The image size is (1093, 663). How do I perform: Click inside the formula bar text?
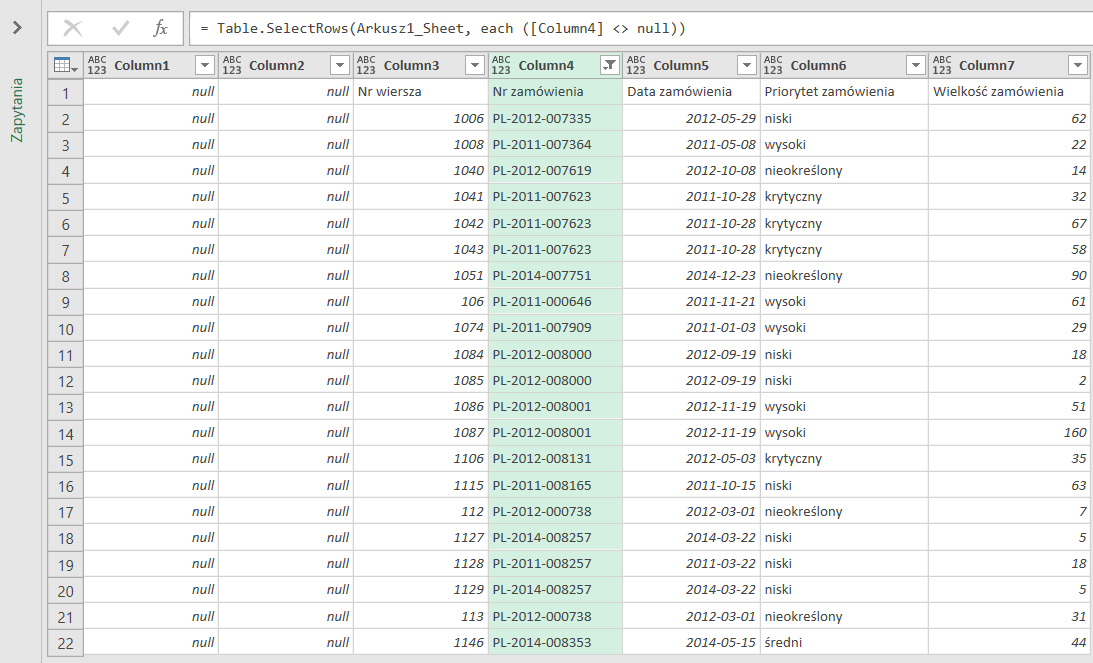[x=600, y=28]
